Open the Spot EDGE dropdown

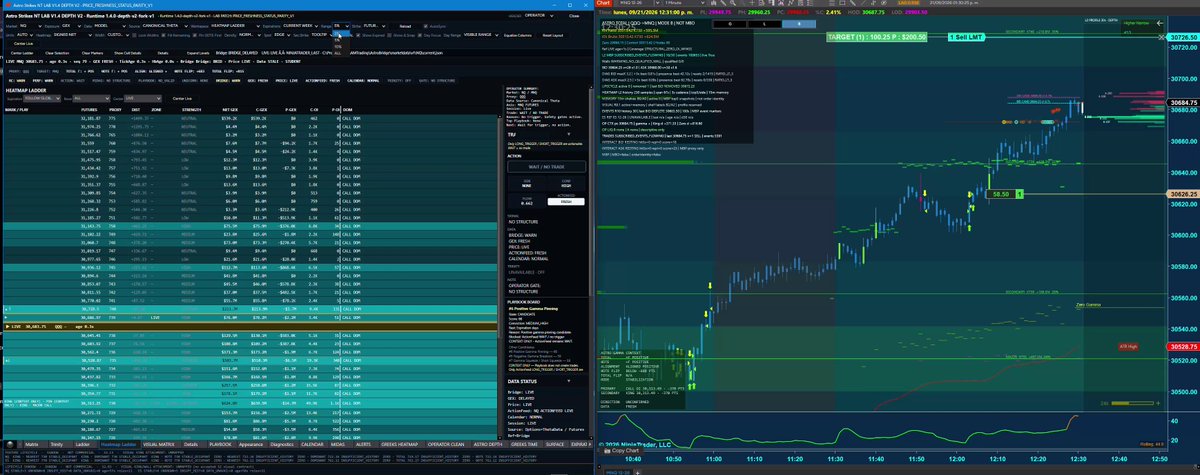pyautogui.click(x=282, y=35)
